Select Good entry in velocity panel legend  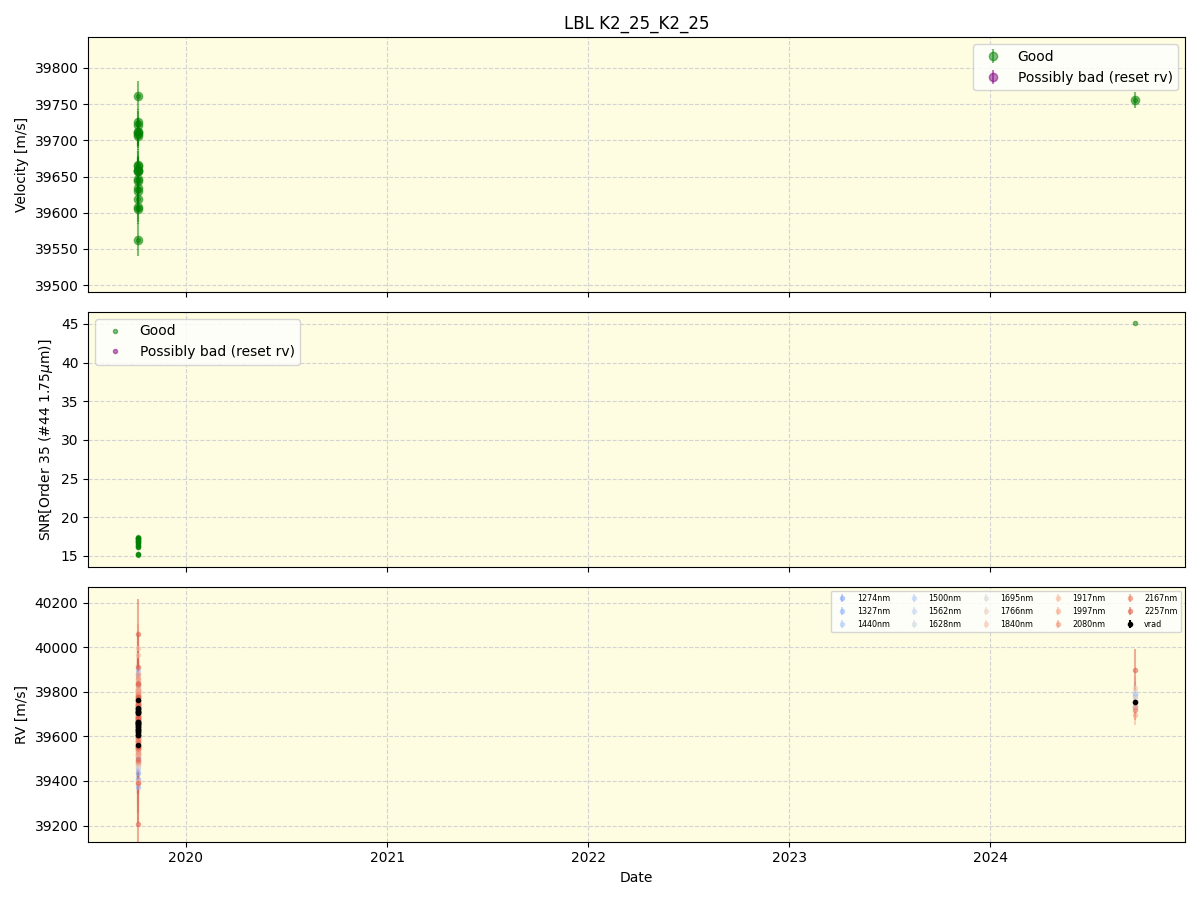[1035, 56]
